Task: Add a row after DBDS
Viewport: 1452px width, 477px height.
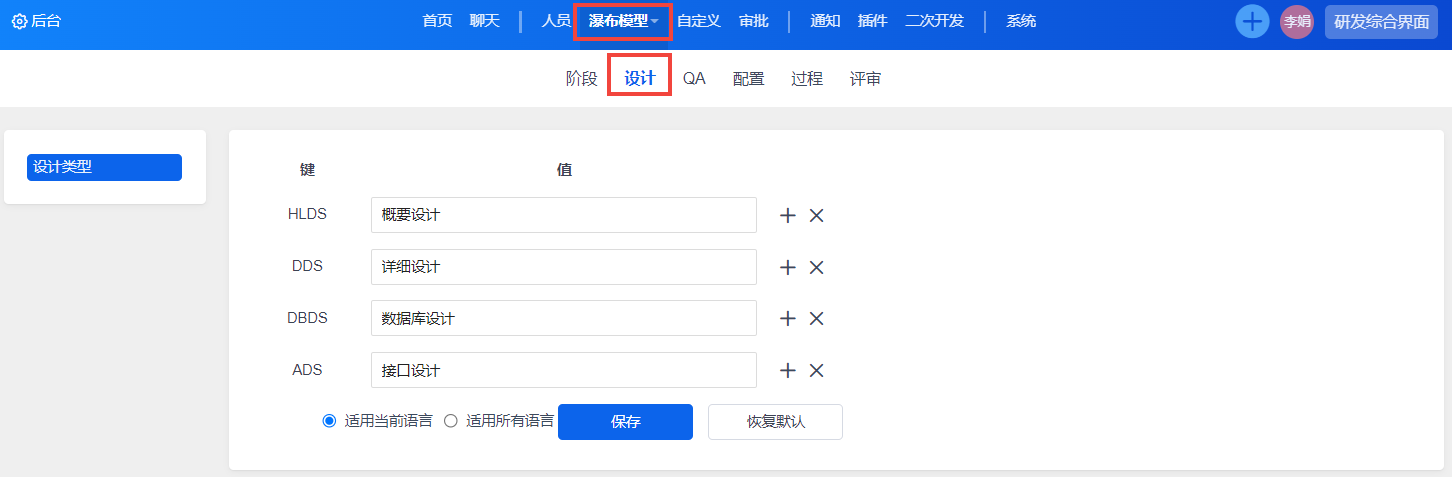Action: tap(788, 318)
